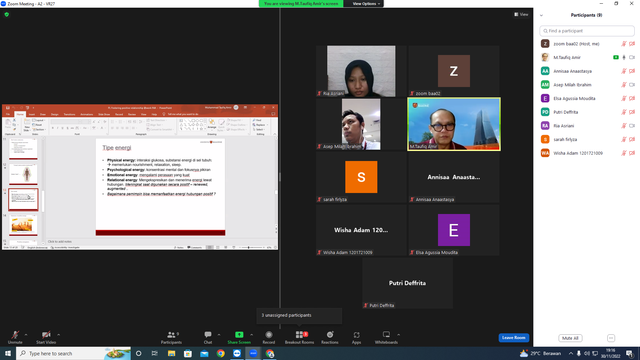Click camera icon for Ria Asriani
This screenshot has width=640, height=360.
tap(632, 126)
